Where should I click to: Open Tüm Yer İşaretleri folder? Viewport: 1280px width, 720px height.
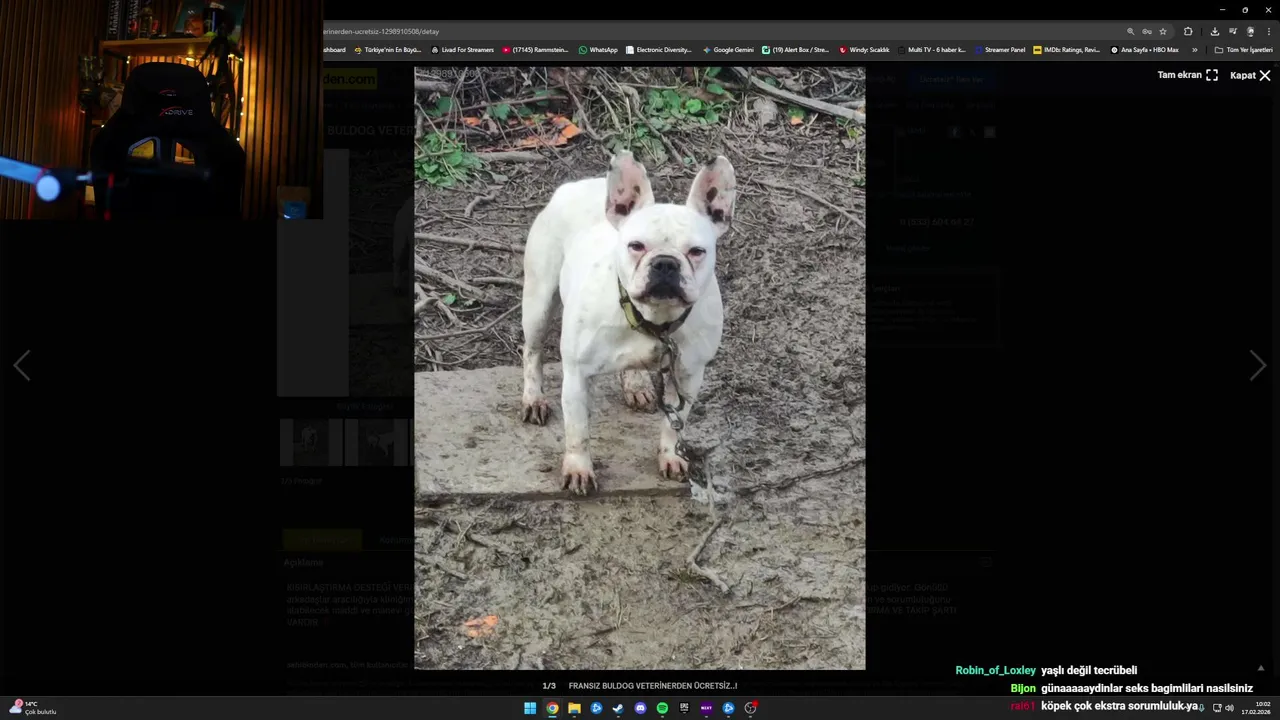coord(1243,50)
